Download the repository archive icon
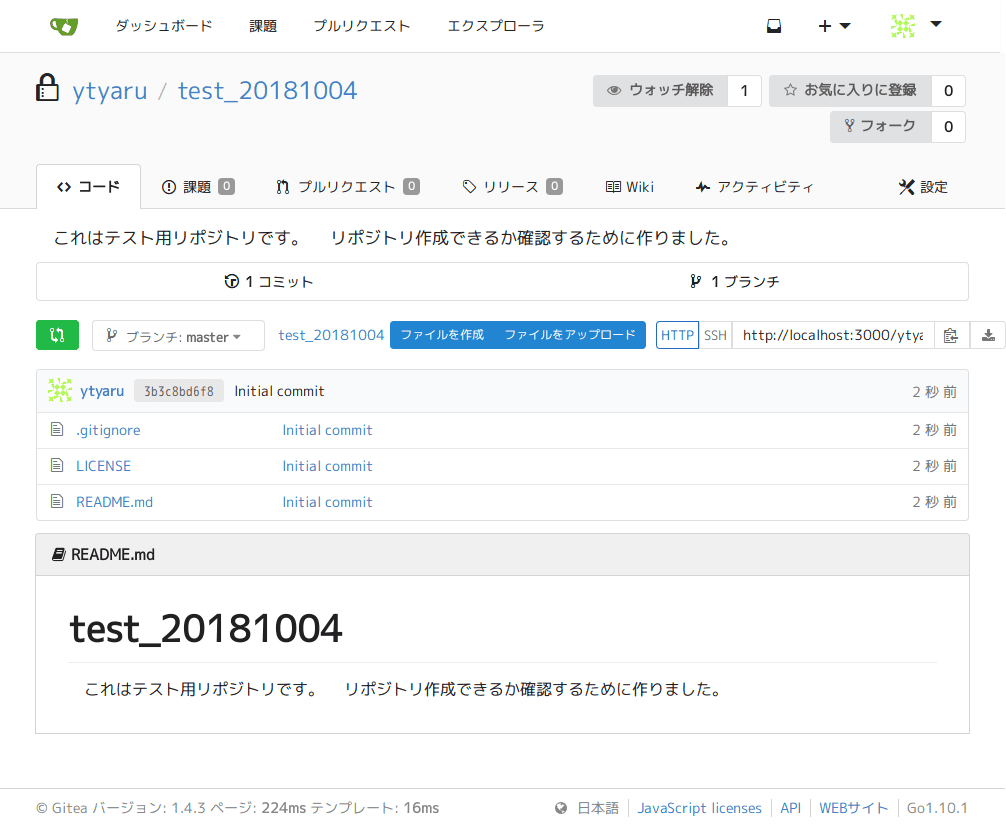The height and width of the screenshot is (828, 1006). pos(987,335)
